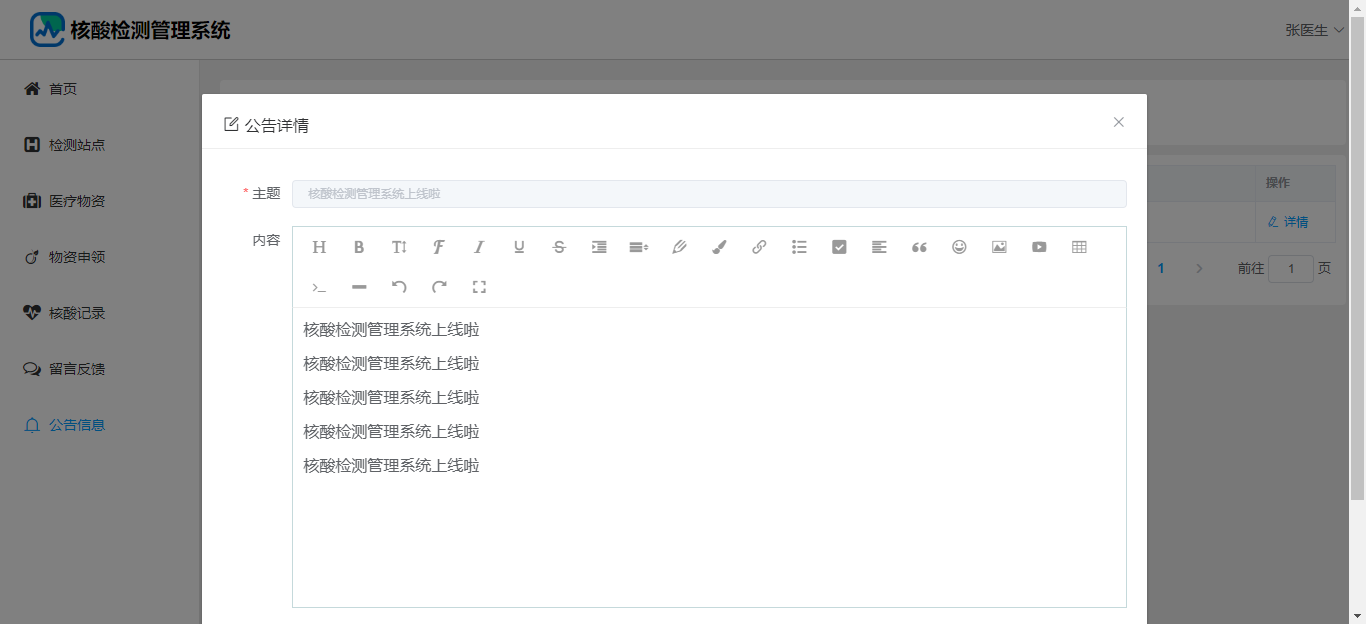Click the 详情 link in table
The image size is (1366, 624).
(x=1288, y=222)
